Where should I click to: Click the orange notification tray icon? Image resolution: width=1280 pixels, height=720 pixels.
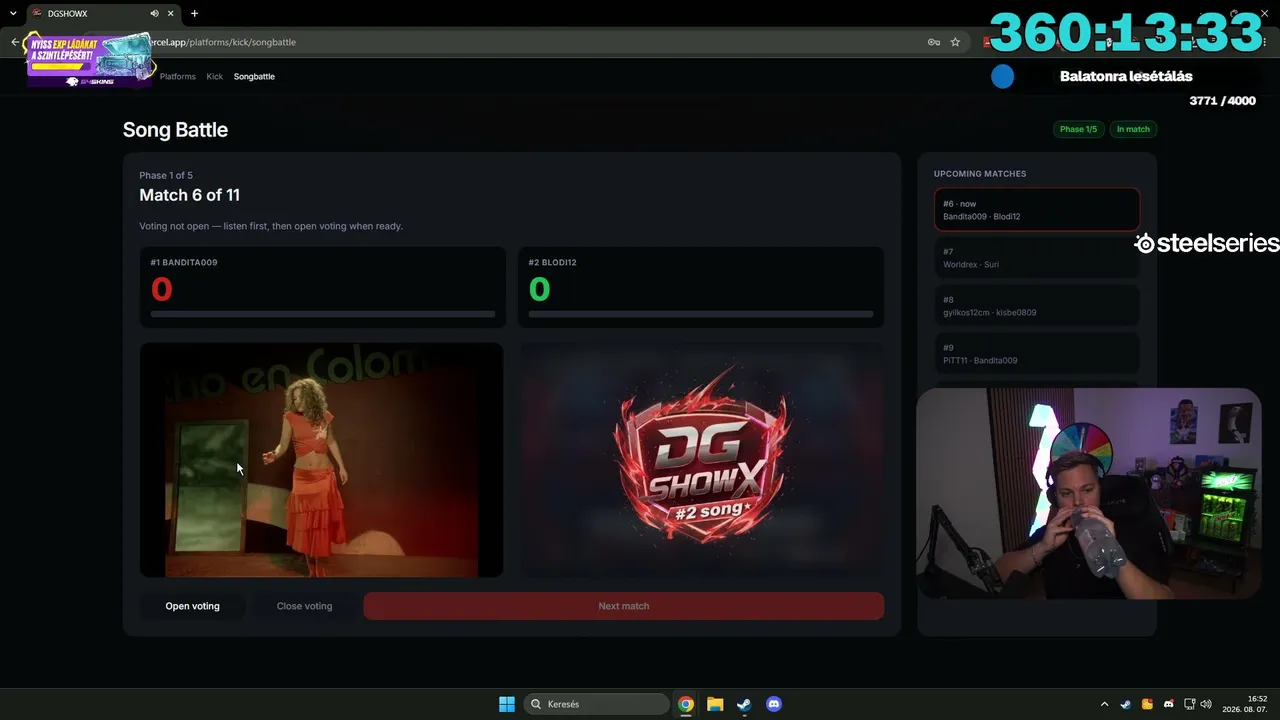(1147, 704)
